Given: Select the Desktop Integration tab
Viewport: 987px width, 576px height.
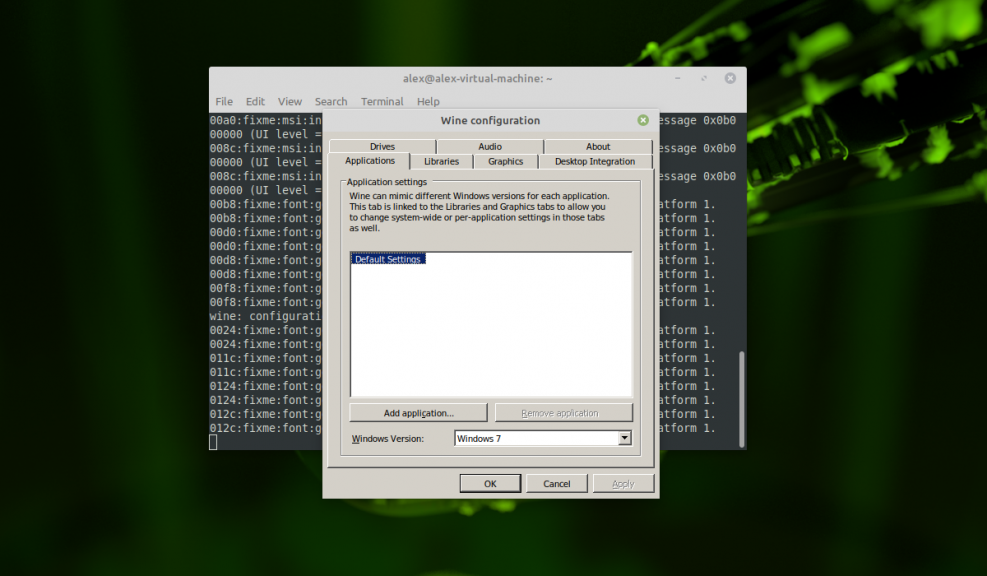Looking at the screenshot, I should 595,161.
